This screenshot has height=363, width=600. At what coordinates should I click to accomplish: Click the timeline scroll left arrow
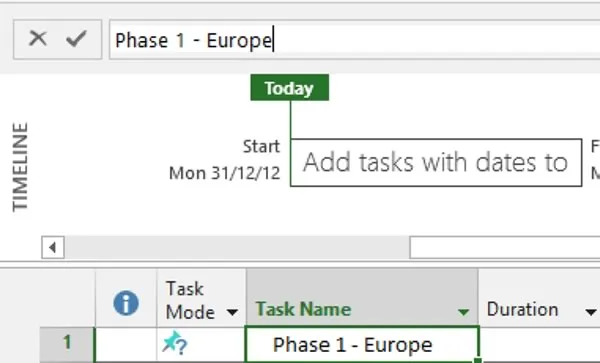(x=53, y=247)
